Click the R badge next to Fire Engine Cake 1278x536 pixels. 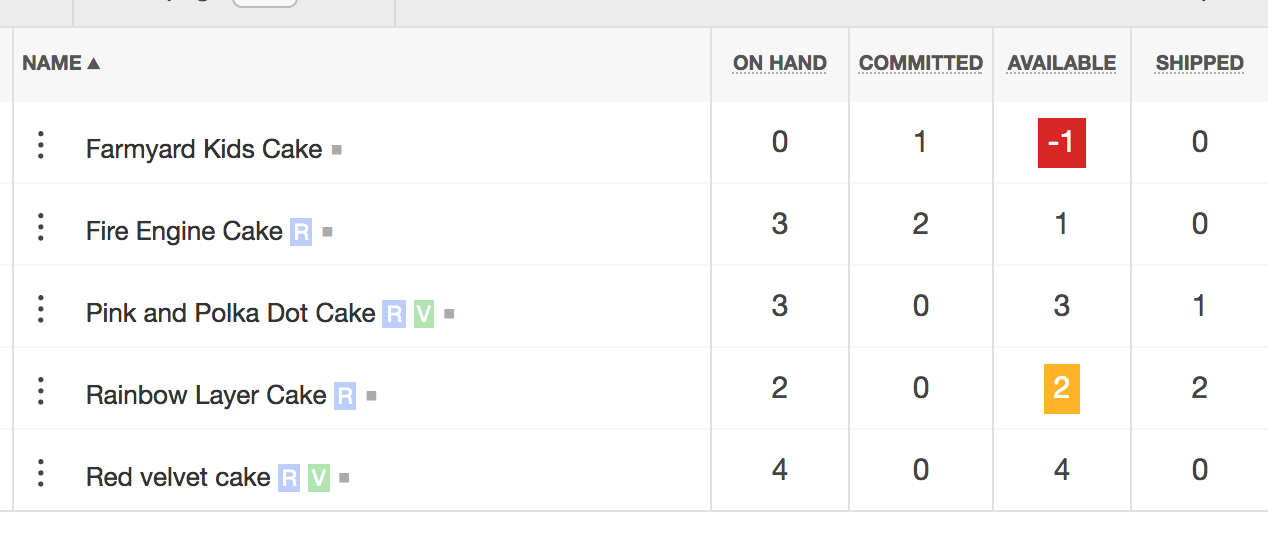tap(301, 232)
